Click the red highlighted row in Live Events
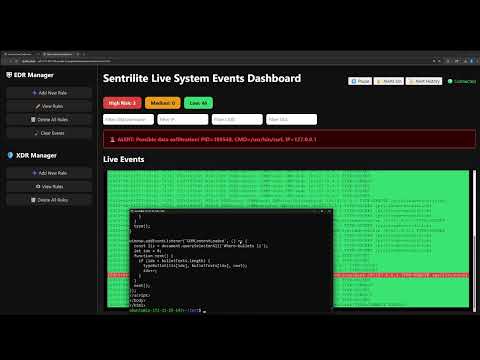 tap(401, 275)
